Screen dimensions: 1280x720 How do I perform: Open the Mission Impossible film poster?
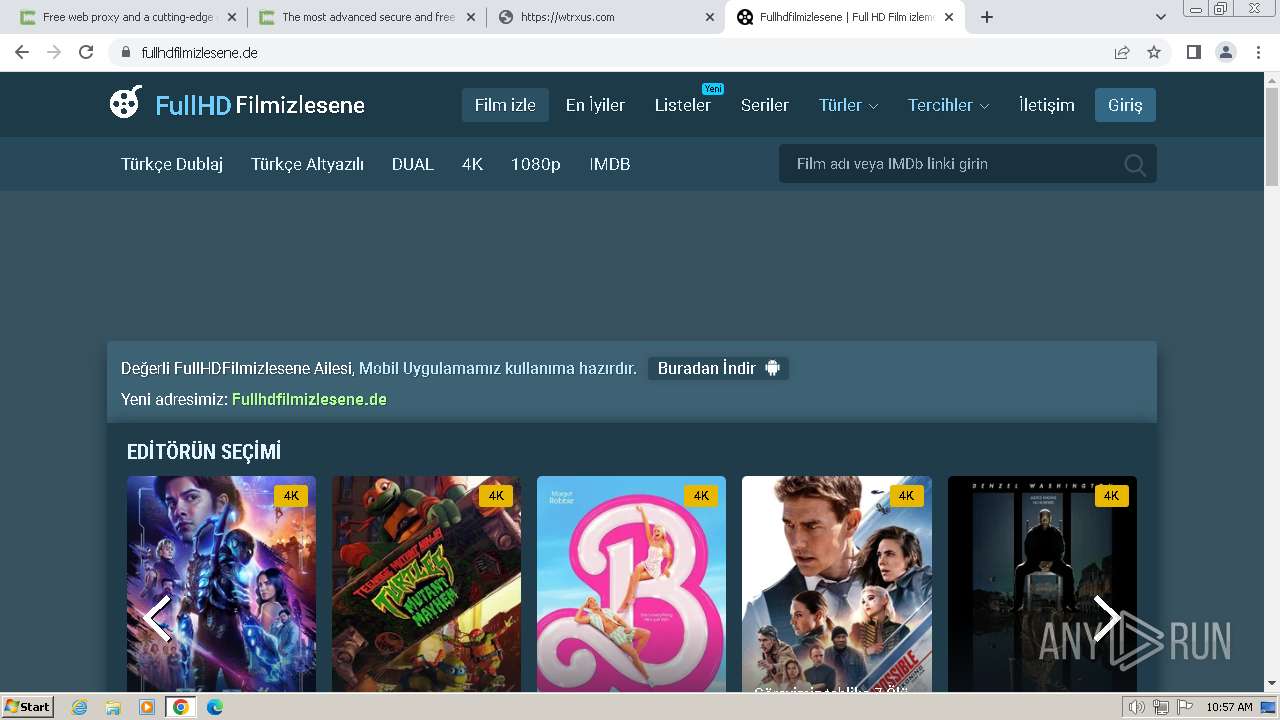[x=837, y=584]
